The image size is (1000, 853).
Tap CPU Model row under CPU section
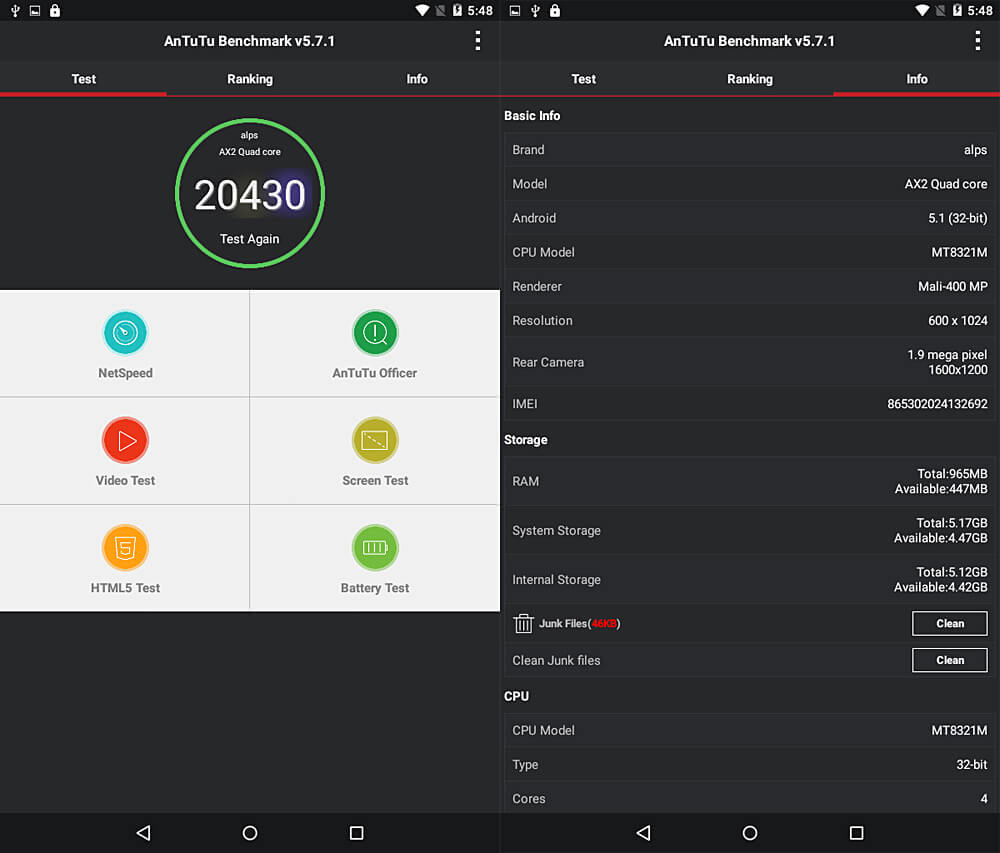750,731
